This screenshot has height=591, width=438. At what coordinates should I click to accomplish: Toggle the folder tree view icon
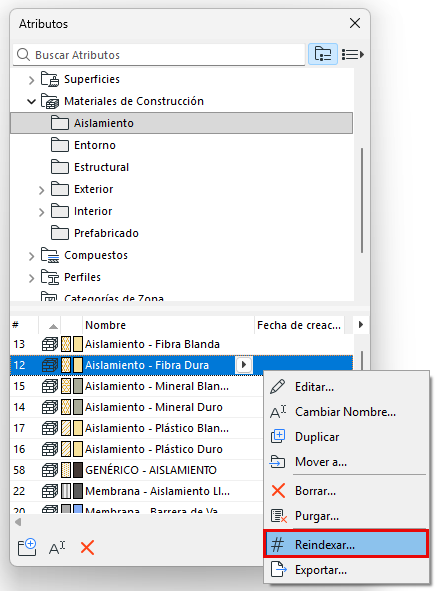tap(323, 54)
